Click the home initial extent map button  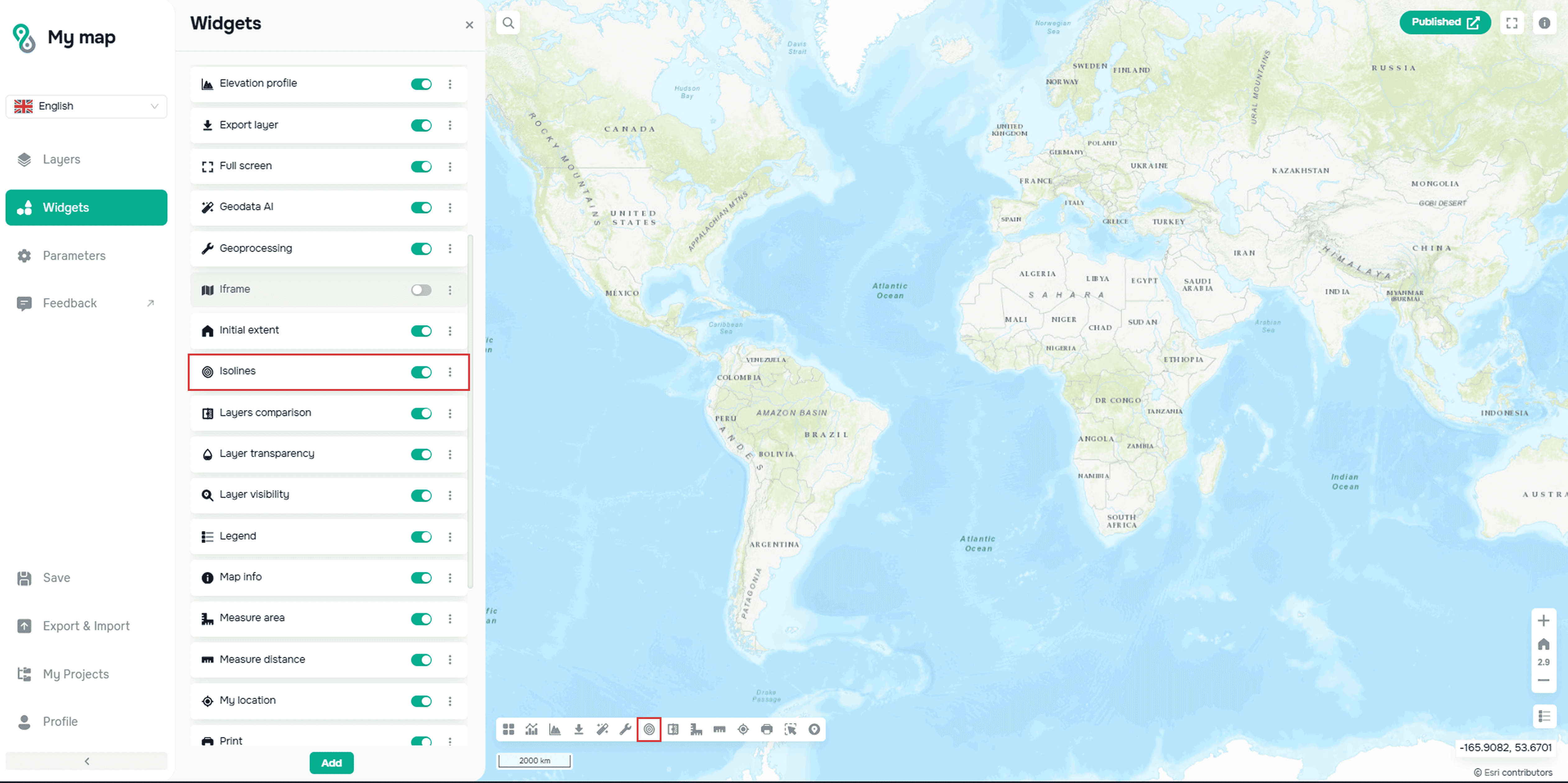coord(1543,644)
